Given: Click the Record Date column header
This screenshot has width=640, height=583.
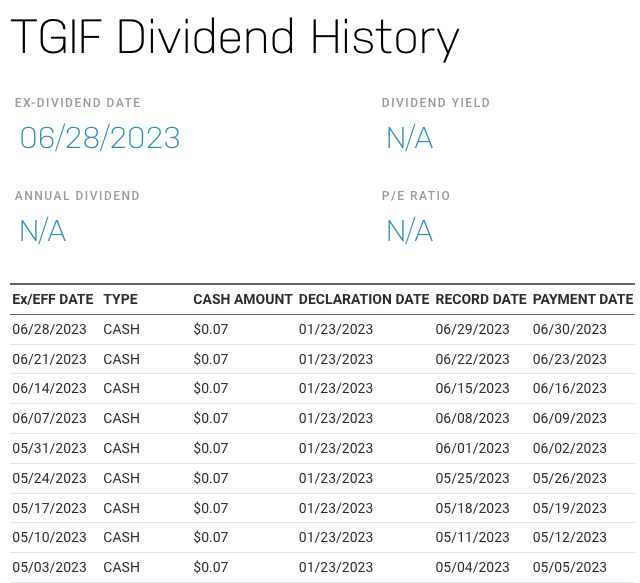Looking at the screenshot, I should point(480,299).
